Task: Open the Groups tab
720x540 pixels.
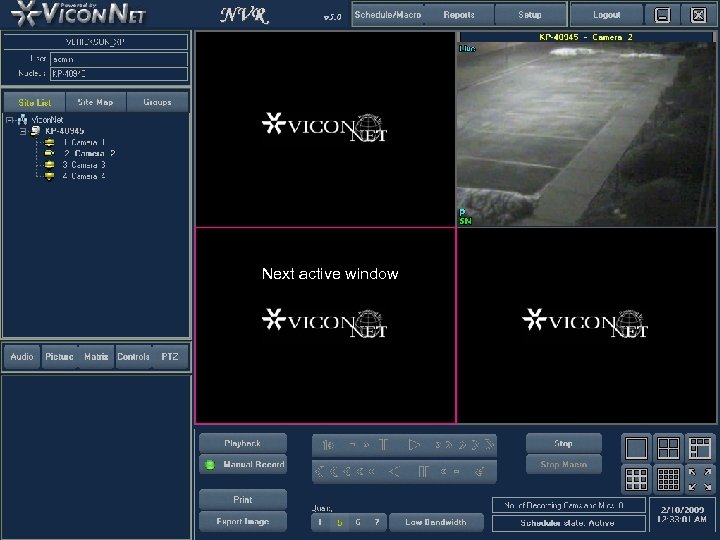Action: coord(157,102)
